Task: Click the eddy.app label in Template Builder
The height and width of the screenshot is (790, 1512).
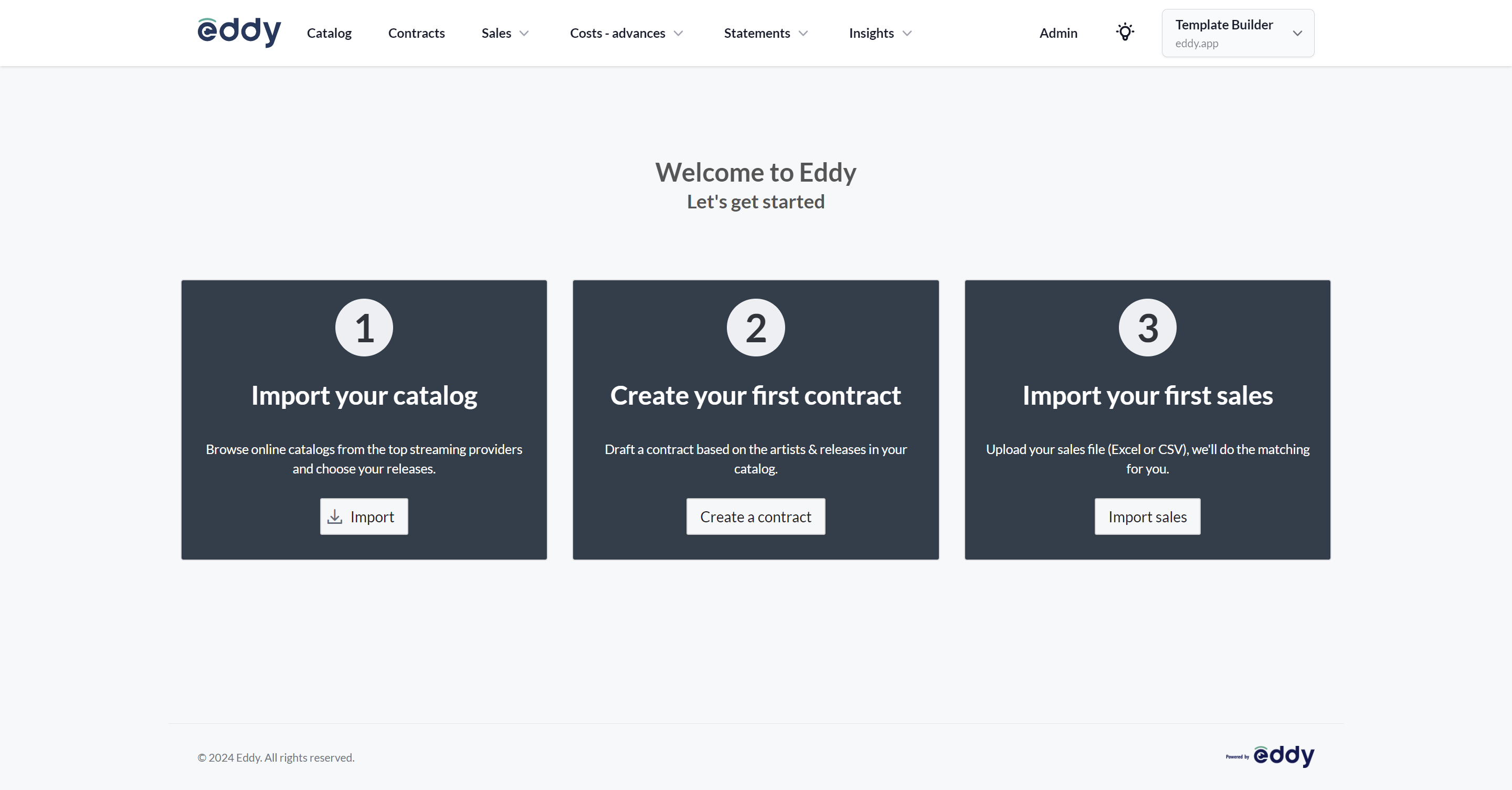Action: tap(1197, 42)
